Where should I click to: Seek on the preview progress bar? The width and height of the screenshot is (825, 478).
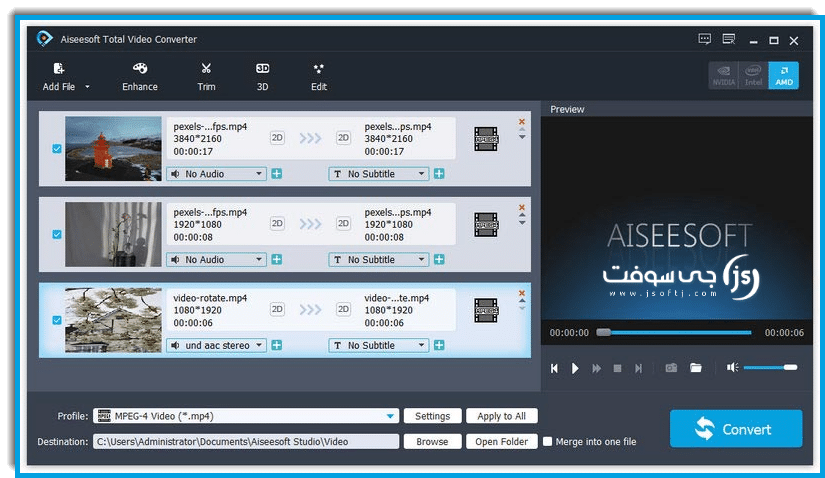(x=674, y=333)
